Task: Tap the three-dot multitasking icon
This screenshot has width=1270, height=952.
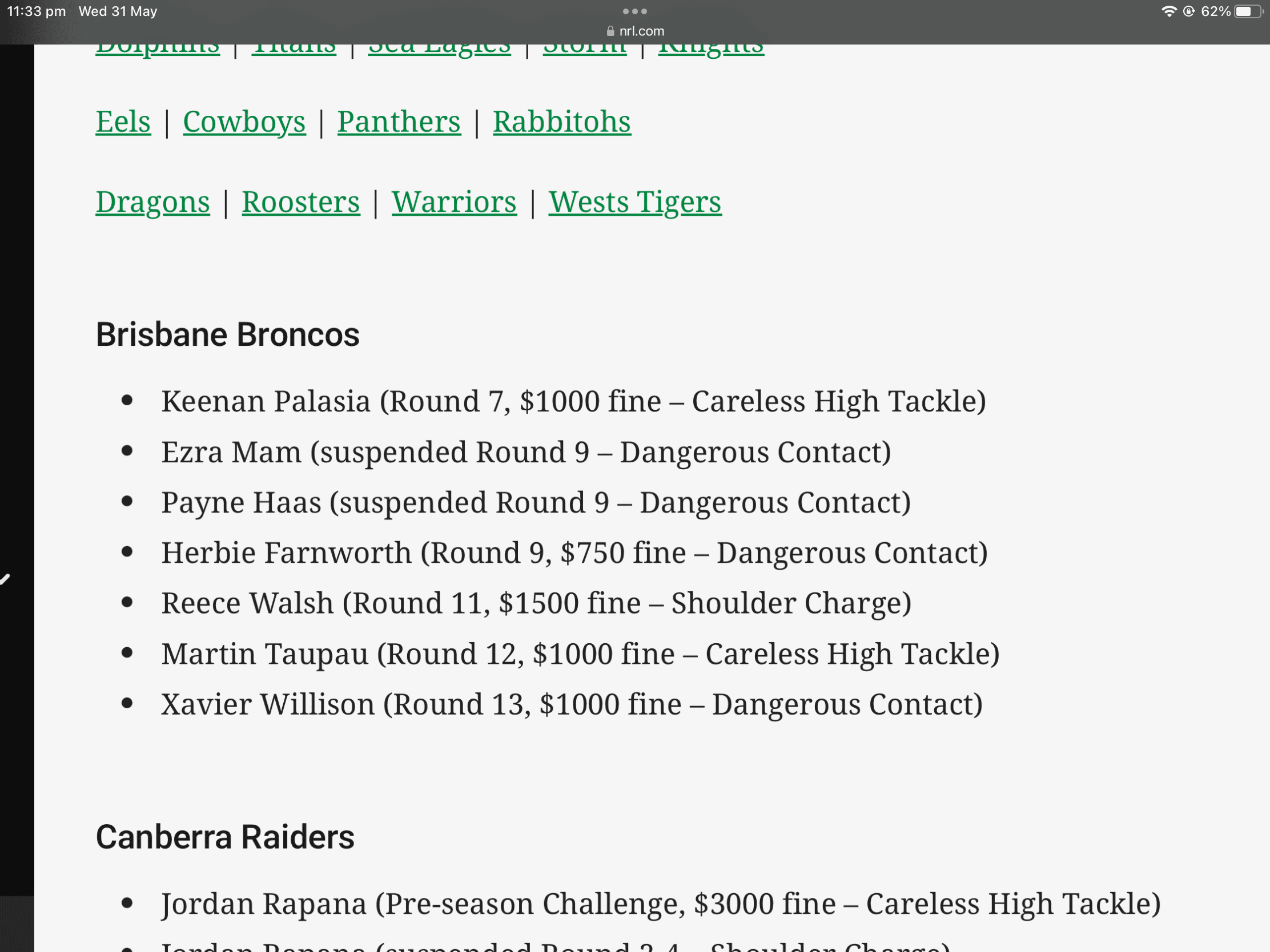Action: point(634,11)
